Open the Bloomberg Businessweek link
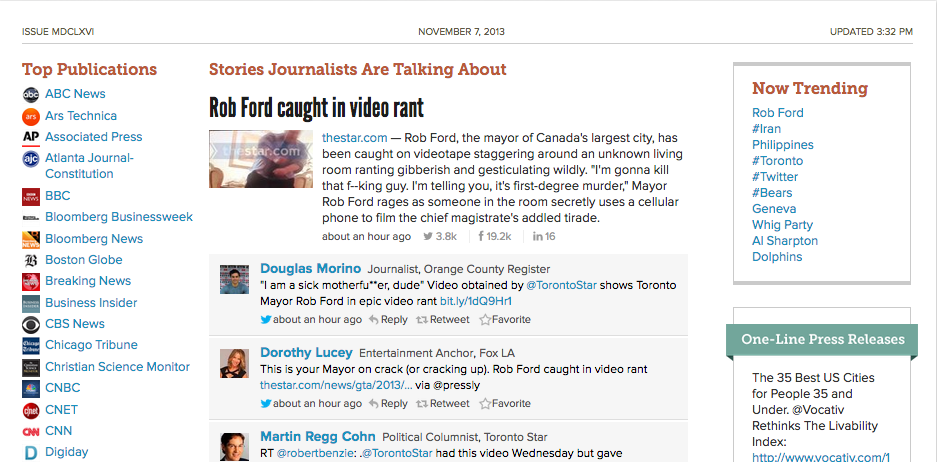Image resolution: width=937 pixels, height=462 pixels. 119,217
